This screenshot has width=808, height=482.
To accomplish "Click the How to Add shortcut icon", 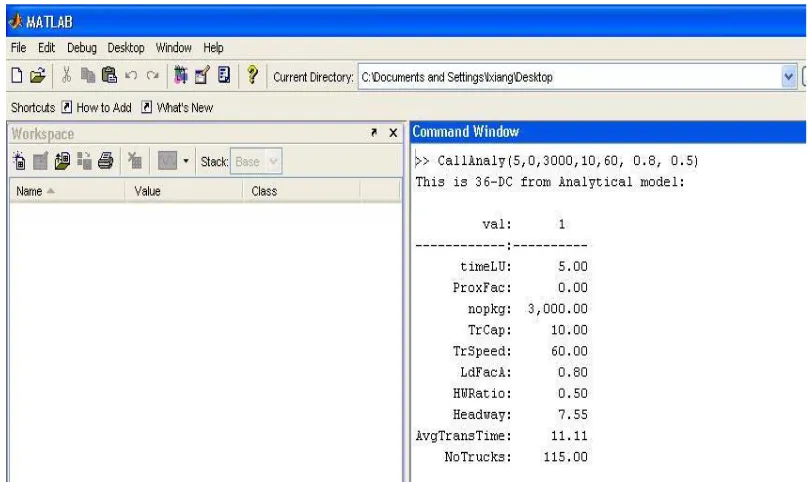I will 66,107.
